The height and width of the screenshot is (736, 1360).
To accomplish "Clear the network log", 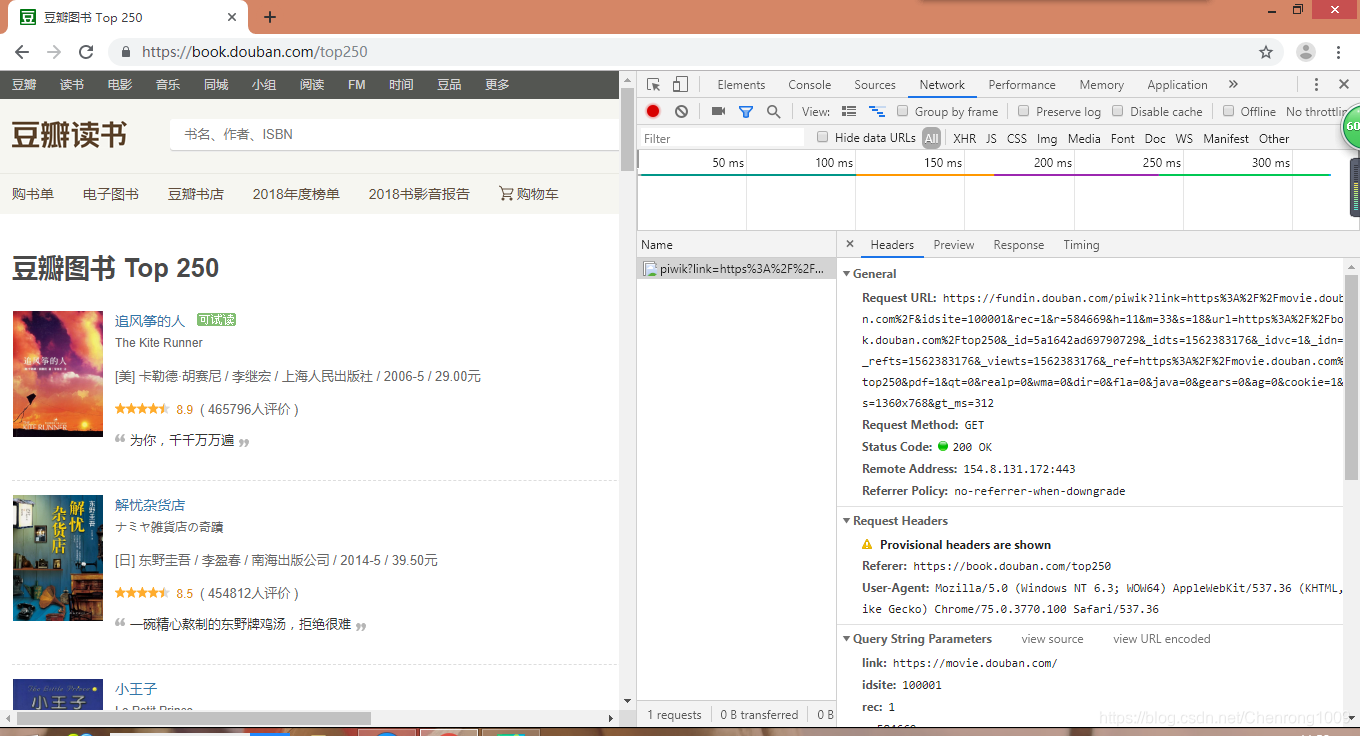I will [681, 112].
